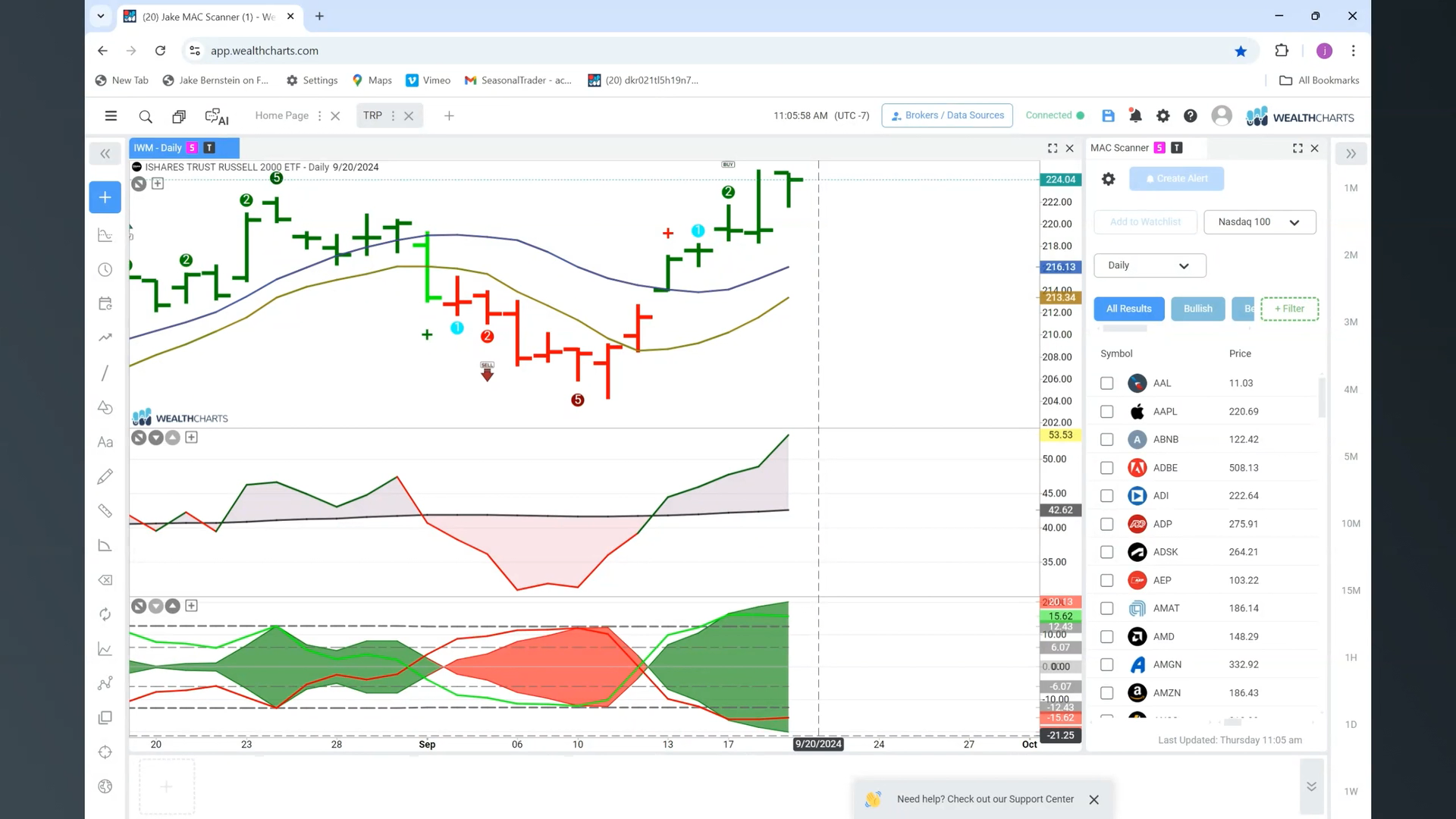Click the sync refresh tool in sidebar
Screen dimensions: 1456x819
point(105,614)
